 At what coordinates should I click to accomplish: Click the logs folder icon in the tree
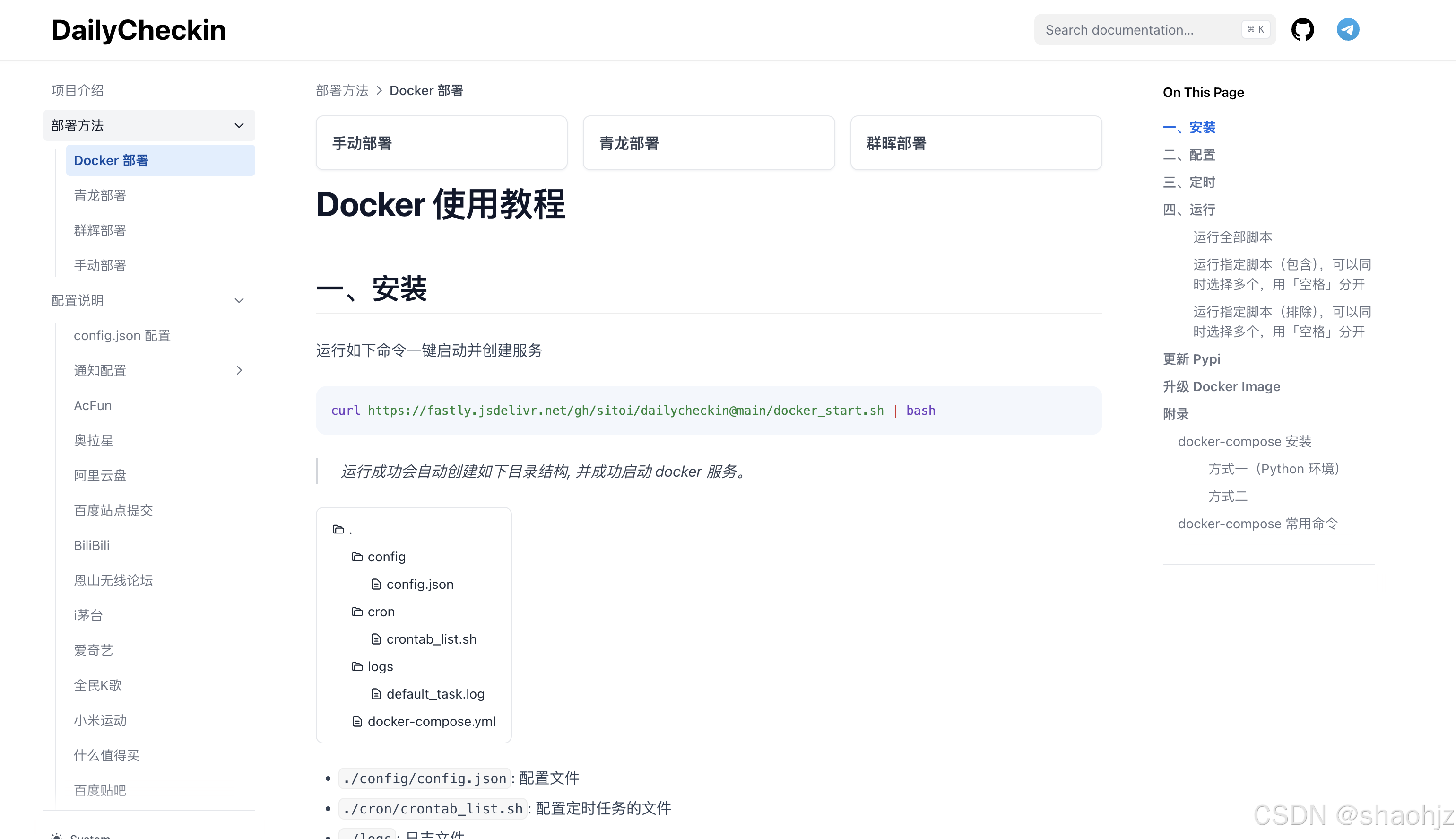[x=357, y=666]
